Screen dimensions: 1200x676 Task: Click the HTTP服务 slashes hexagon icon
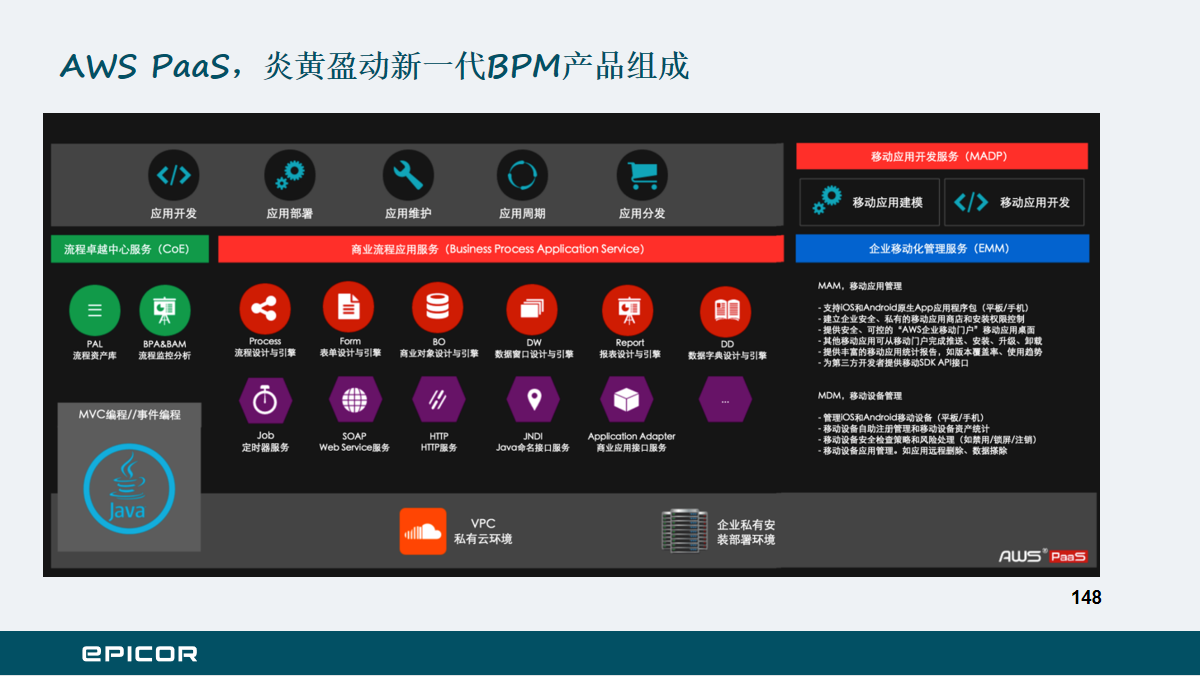(438, 400)
